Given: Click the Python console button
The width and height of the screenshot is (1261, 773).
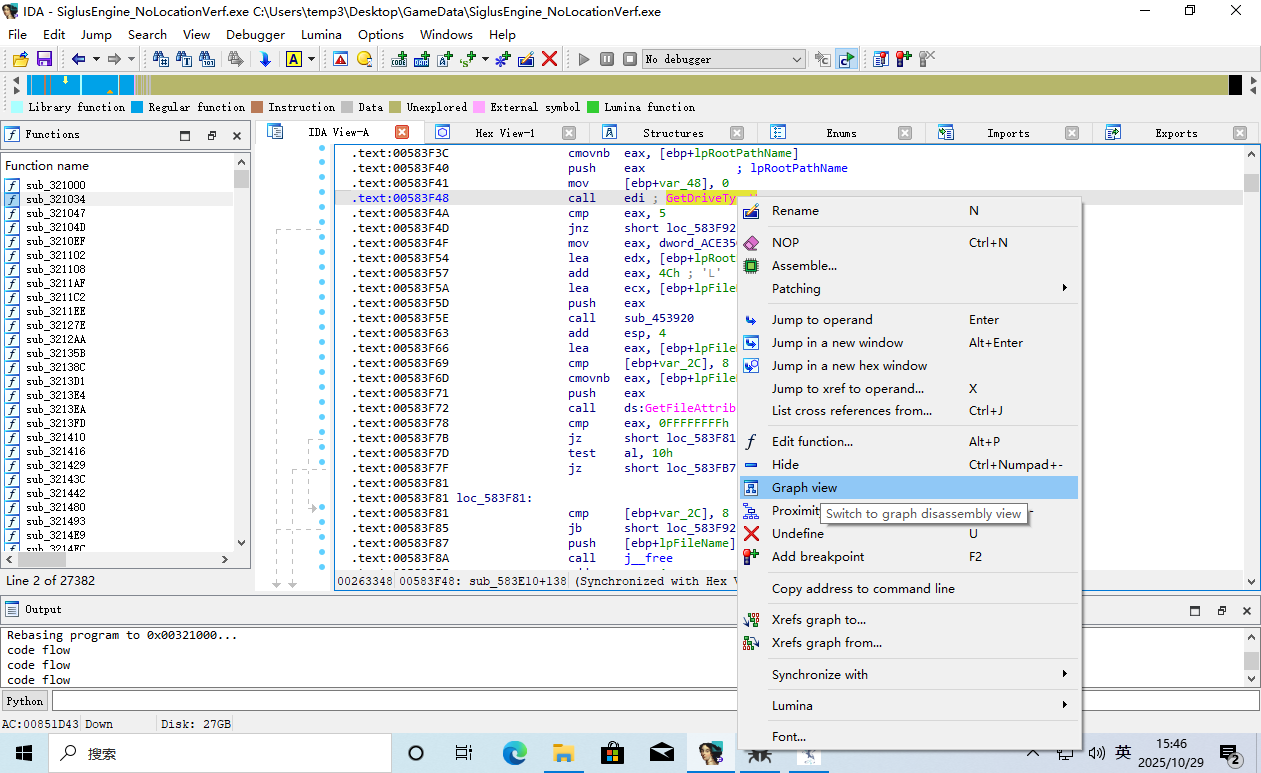Looking at the screenshot, I should (25, 701).
